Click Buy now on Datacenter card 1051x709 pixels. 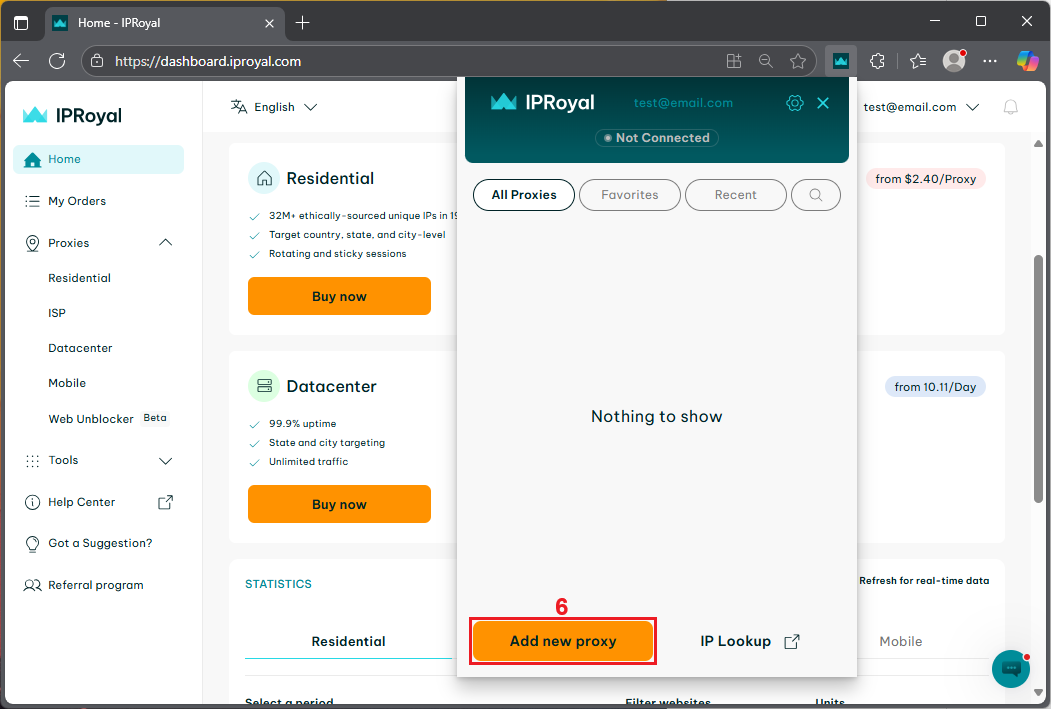coord(339,504)
